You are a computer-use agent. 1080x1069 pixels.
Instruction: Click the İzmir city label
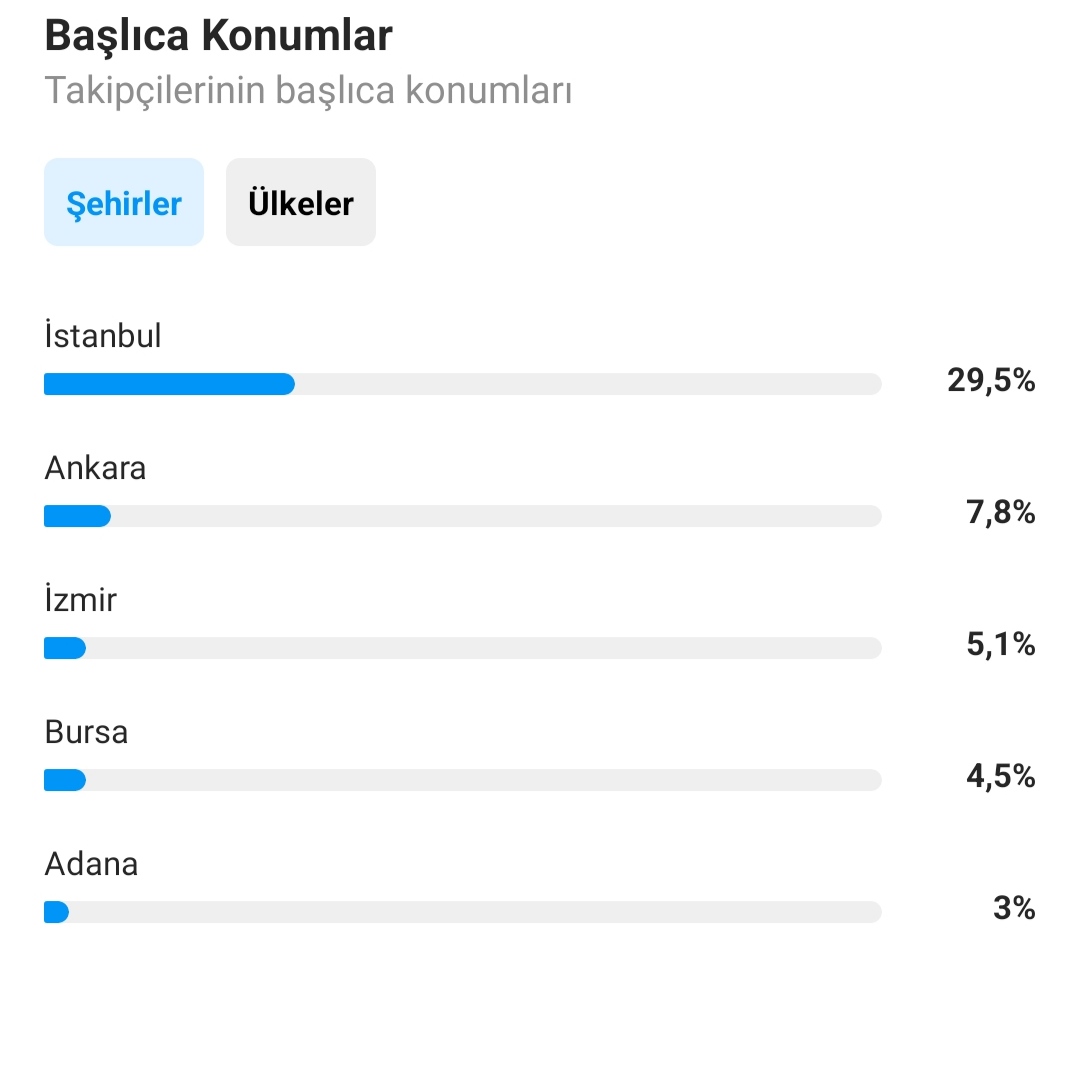pos(81,599)
